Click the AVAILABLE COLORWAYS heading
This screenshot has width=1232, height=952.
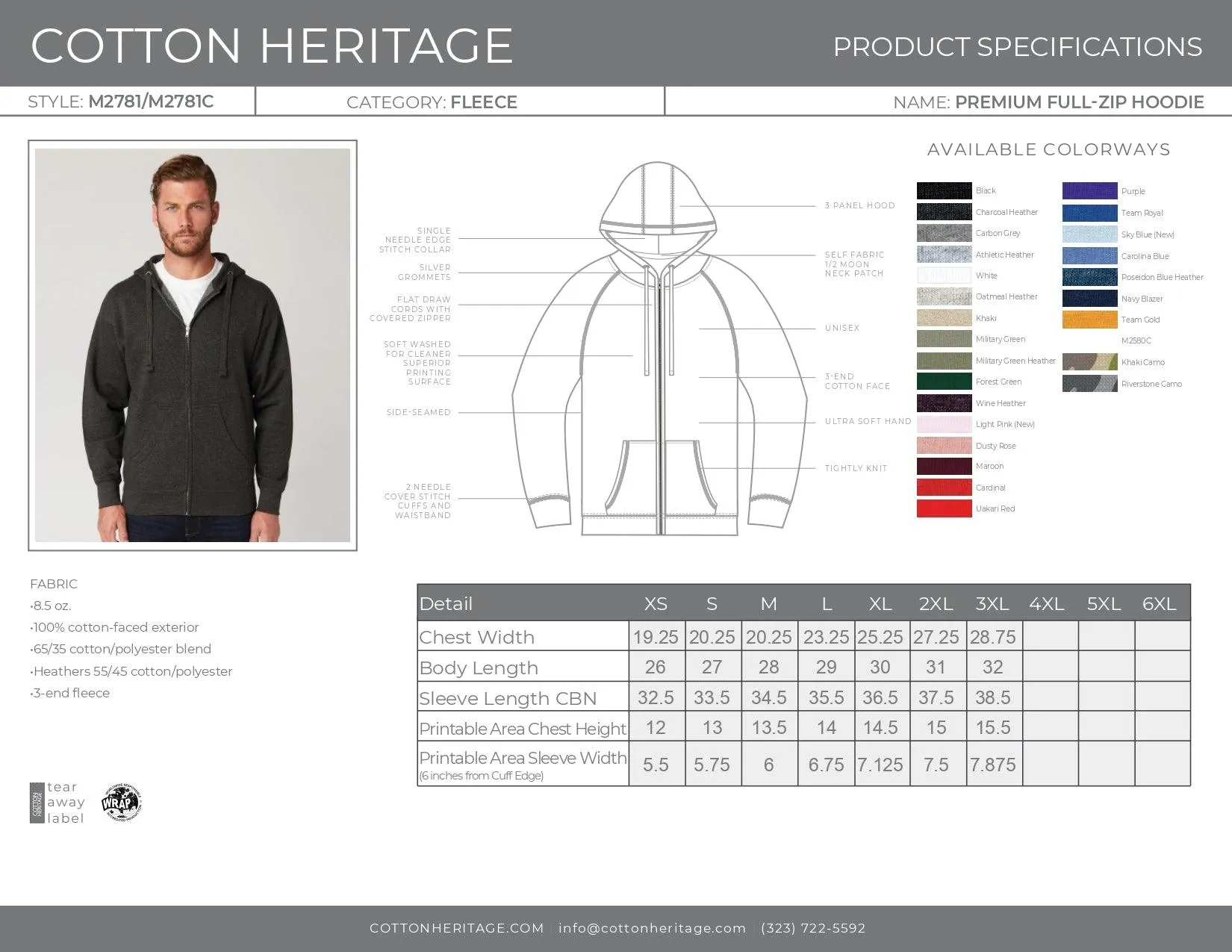coord(1048,149)
